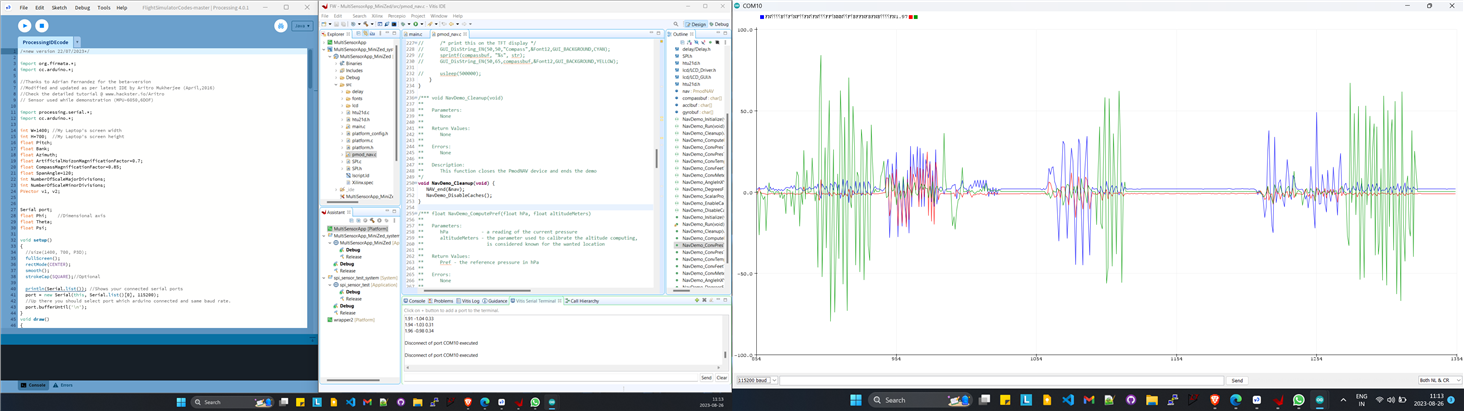Image resolution: width=1464 pixels, height=411 pixels.
Task: Select gyrobuf entry in Outline
Action: click(x=695, y=112)
